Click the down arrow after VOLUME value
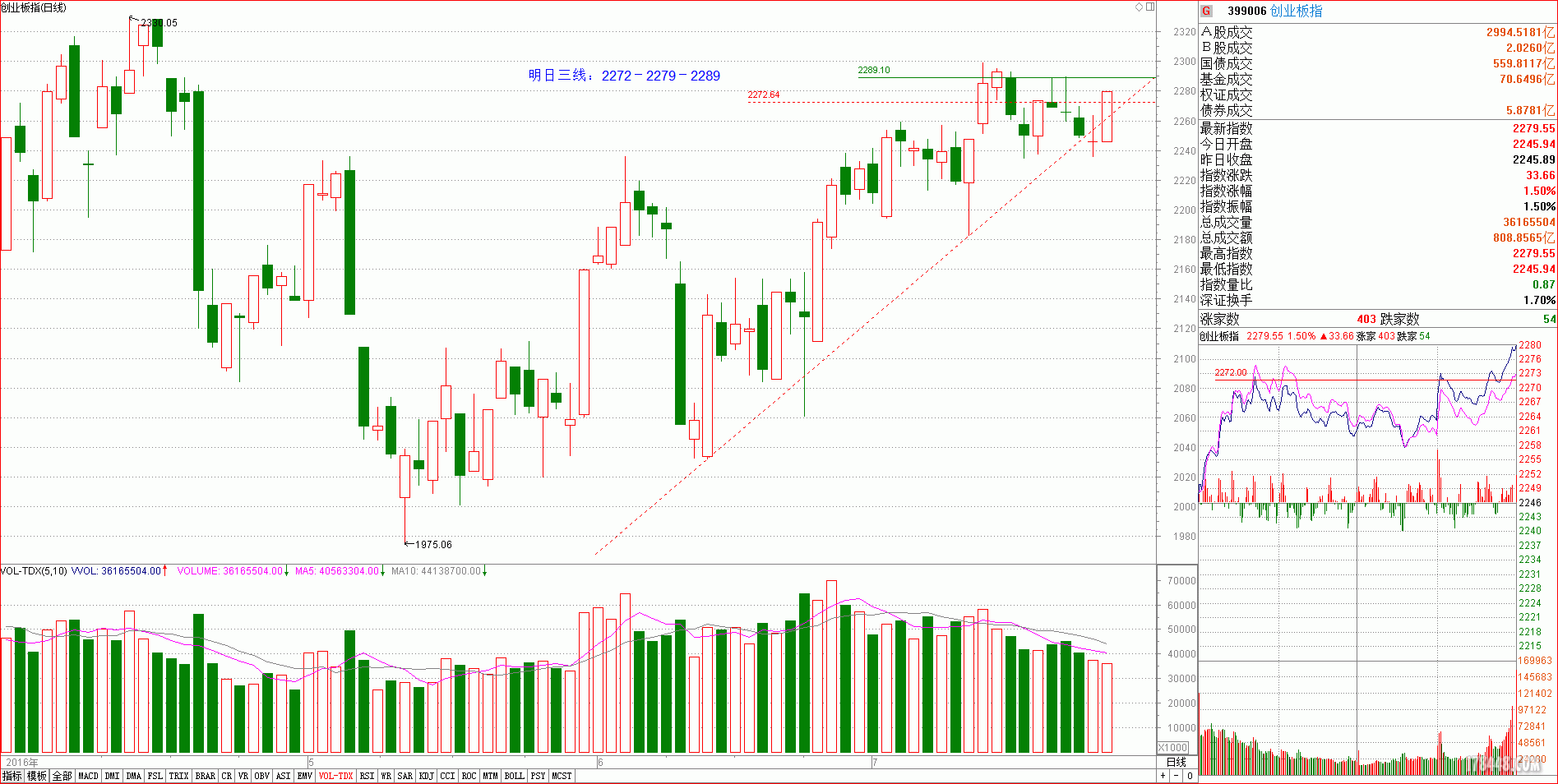This screenshot has height=784, width=1558. 286,570
